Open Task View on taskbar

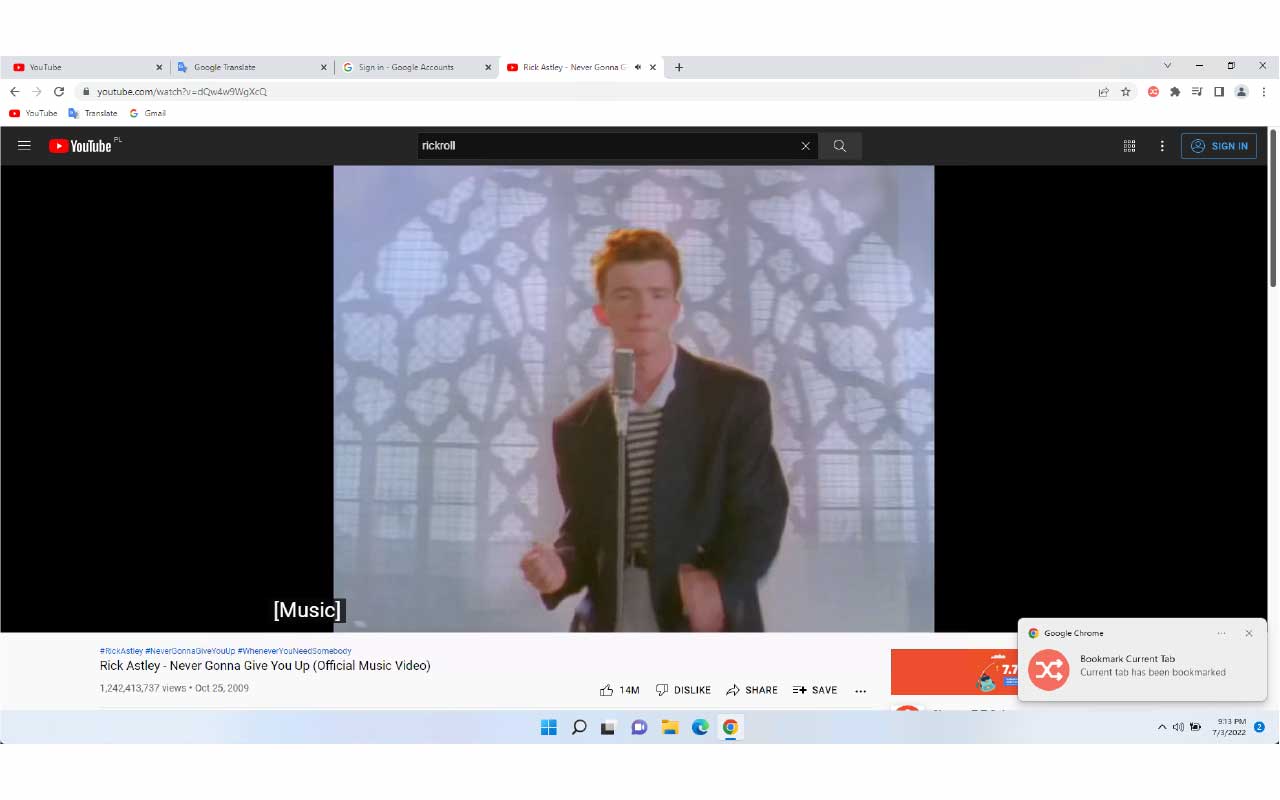pyautogui.click(x=608, y=727)
